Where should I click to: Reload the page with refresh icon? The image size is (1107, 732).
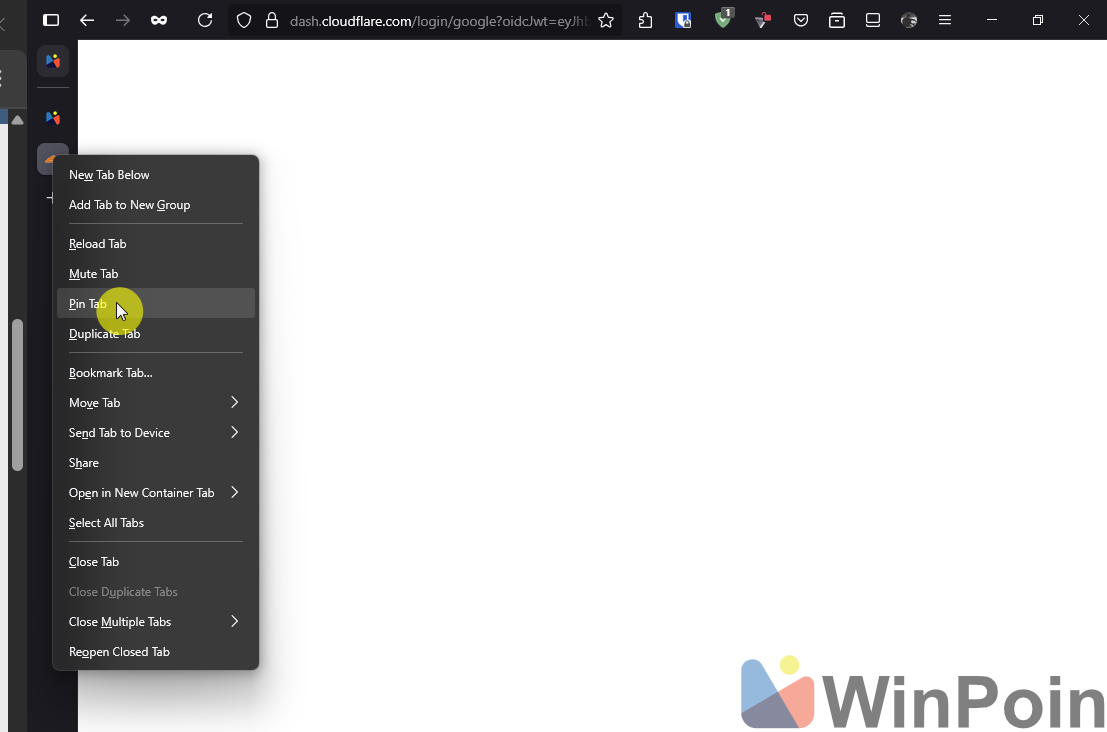tap(205, 20)
